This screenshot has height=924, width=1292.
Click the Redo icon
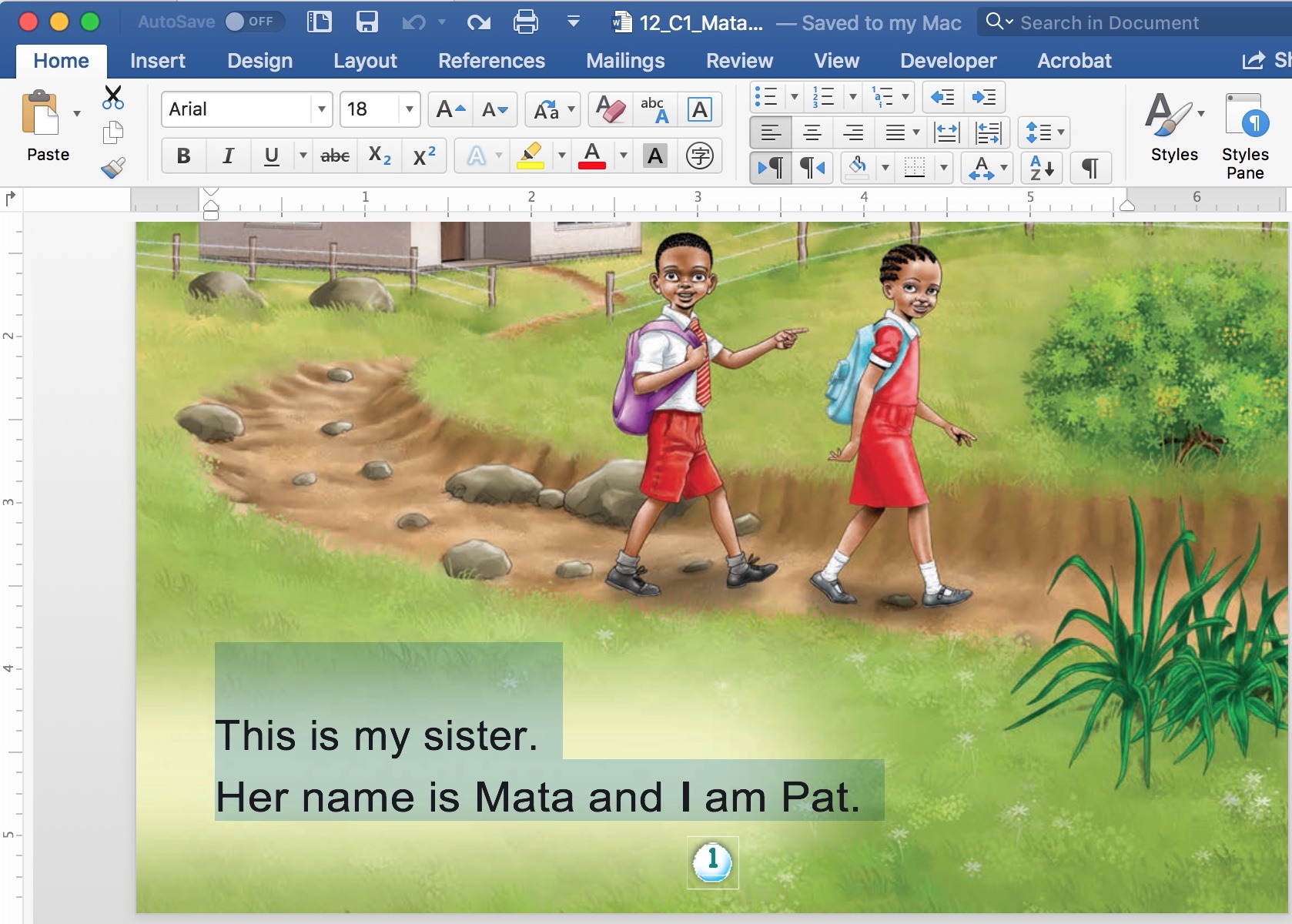tap(478, 22)
